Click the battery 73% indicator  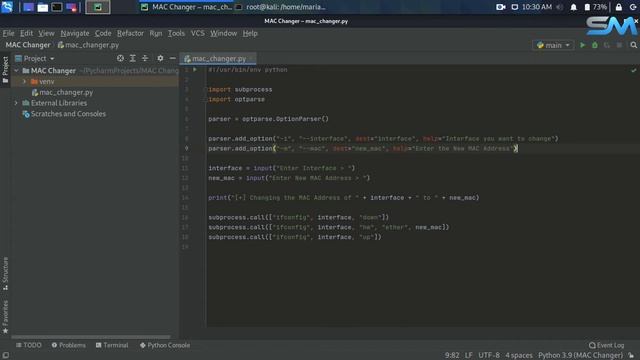(595, 7)
